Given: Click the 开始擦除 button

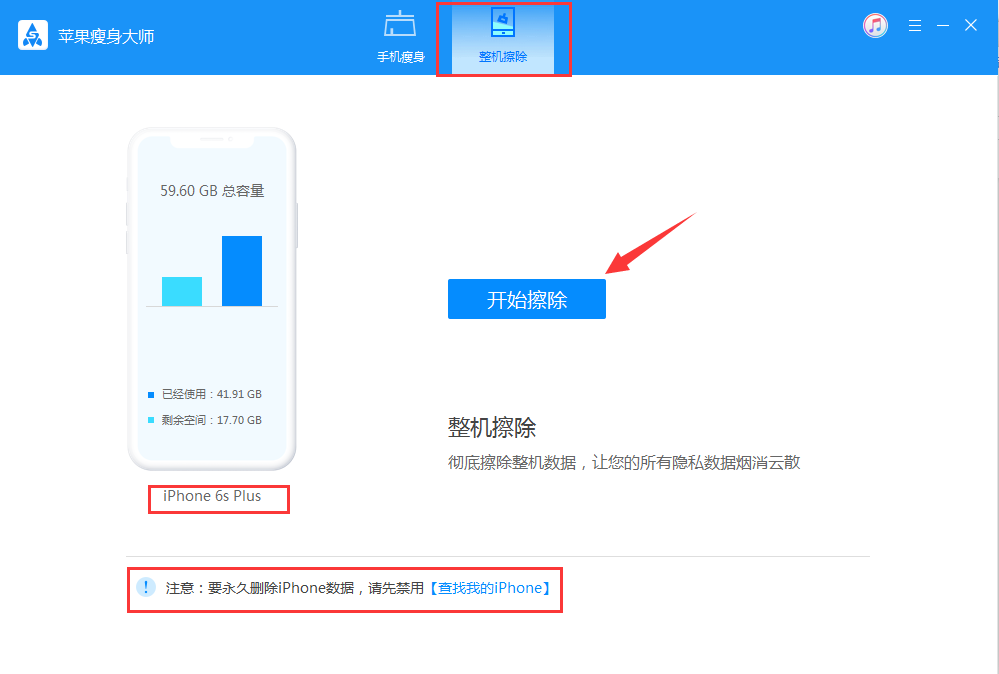Looking at the screenshot, I should [x=527, y=299].
